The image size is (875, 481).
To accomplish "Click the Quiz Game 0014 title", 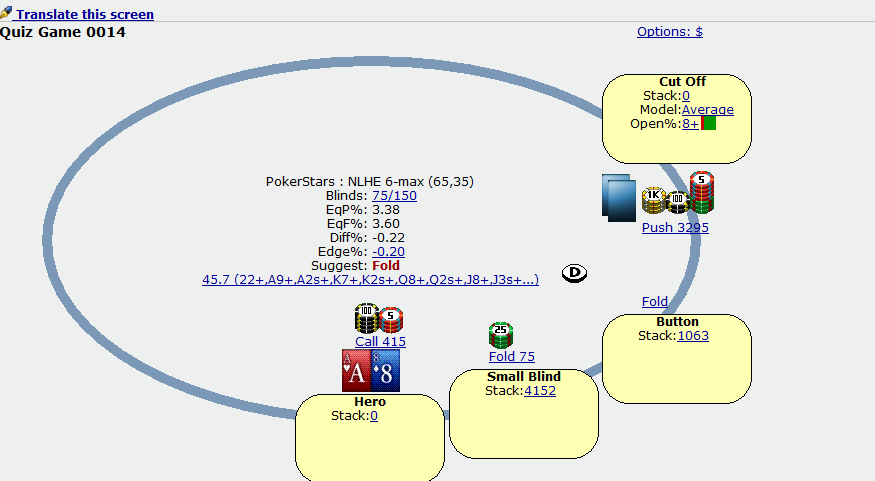I will pos(62,32).
